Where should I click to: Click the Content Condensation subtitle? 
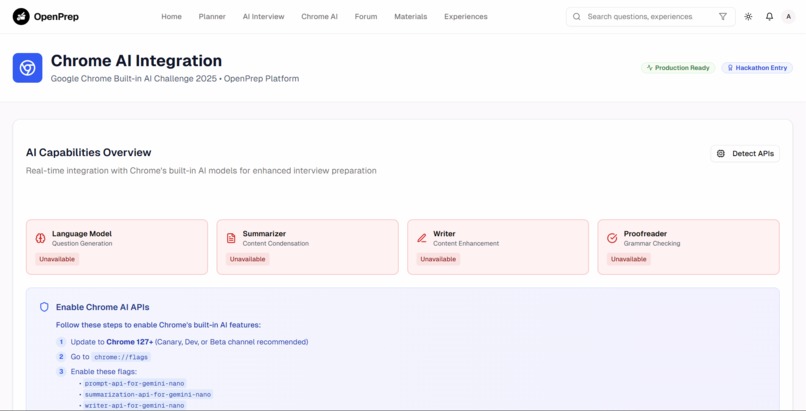point(276,244)
